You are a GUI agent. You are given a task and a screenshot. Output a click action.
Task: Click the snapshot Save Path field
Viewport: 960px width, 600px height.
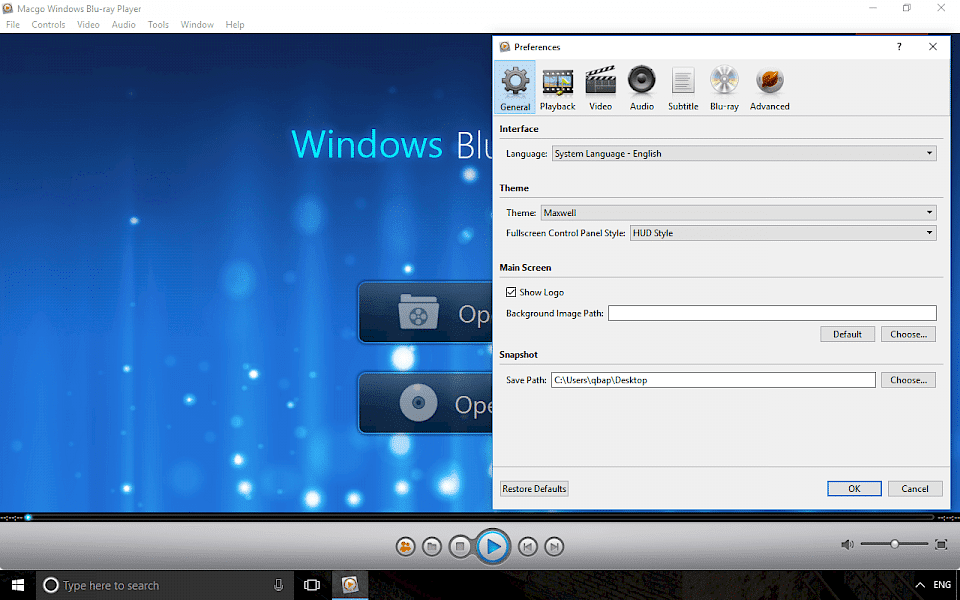point(713,380)
